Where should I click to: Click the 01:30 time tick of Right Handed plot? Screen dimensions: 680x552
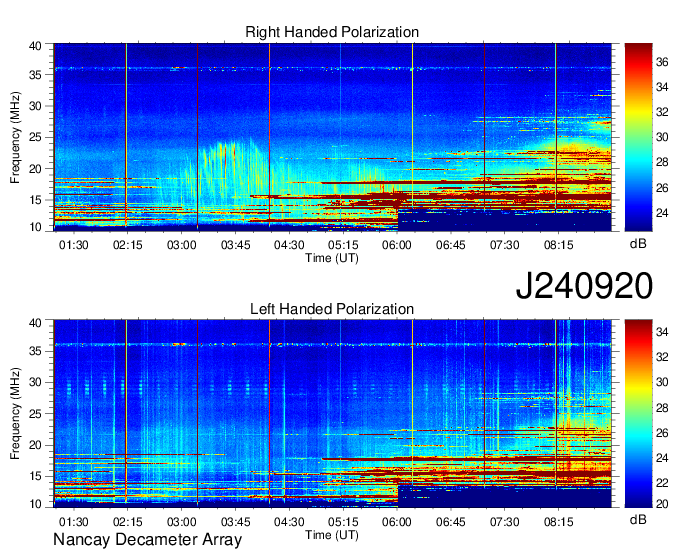(74, 245)
